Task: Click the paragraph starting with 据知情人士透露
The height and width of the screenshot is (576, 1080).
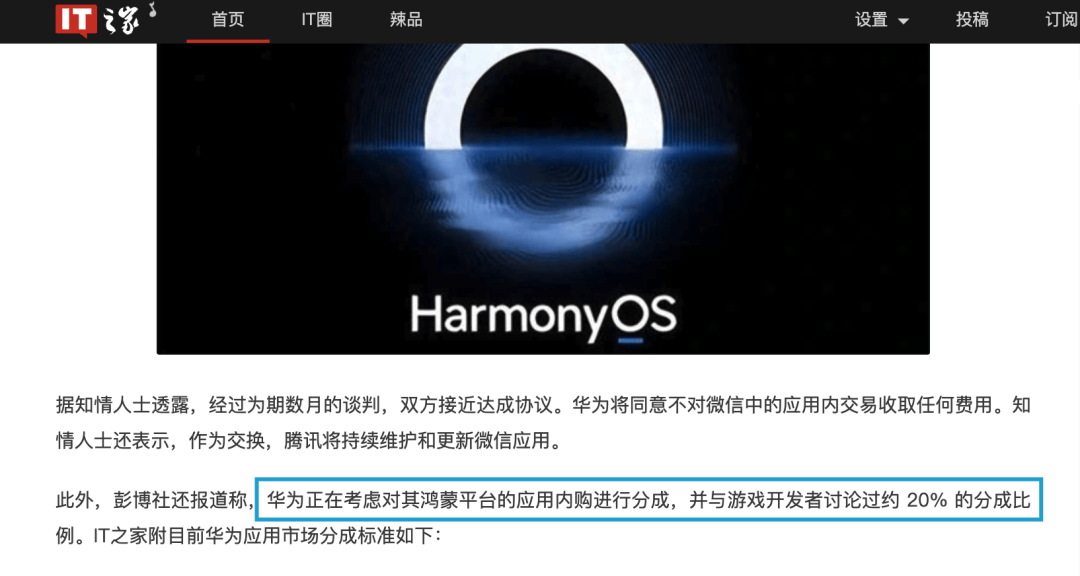Action: (543, 422)
